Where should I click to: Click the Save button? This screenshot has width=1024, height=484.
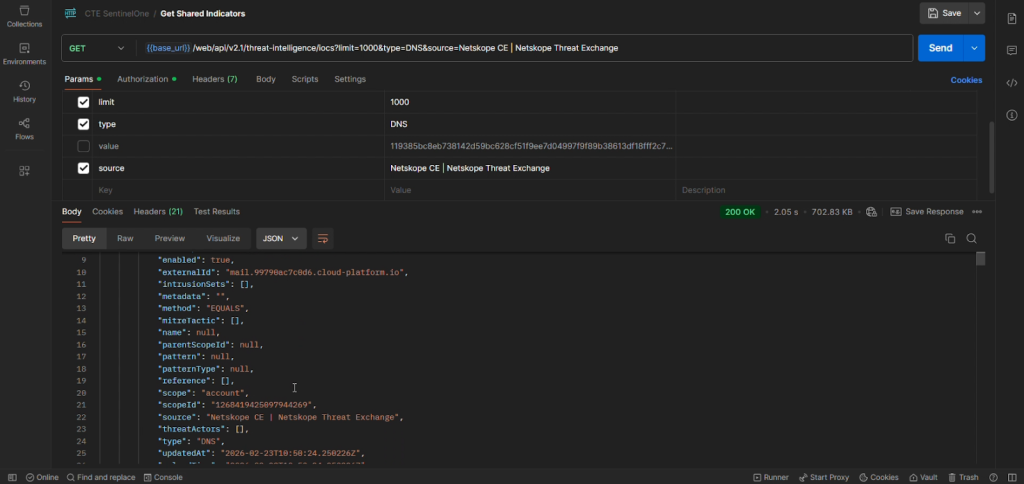944,13
